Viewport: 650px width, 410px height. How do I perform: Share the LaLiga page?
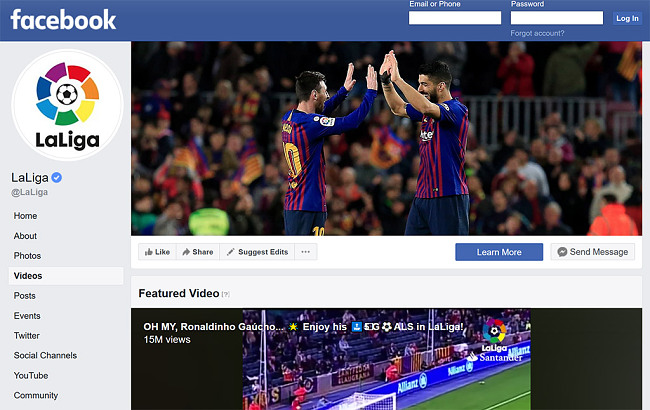pos(198,252)
